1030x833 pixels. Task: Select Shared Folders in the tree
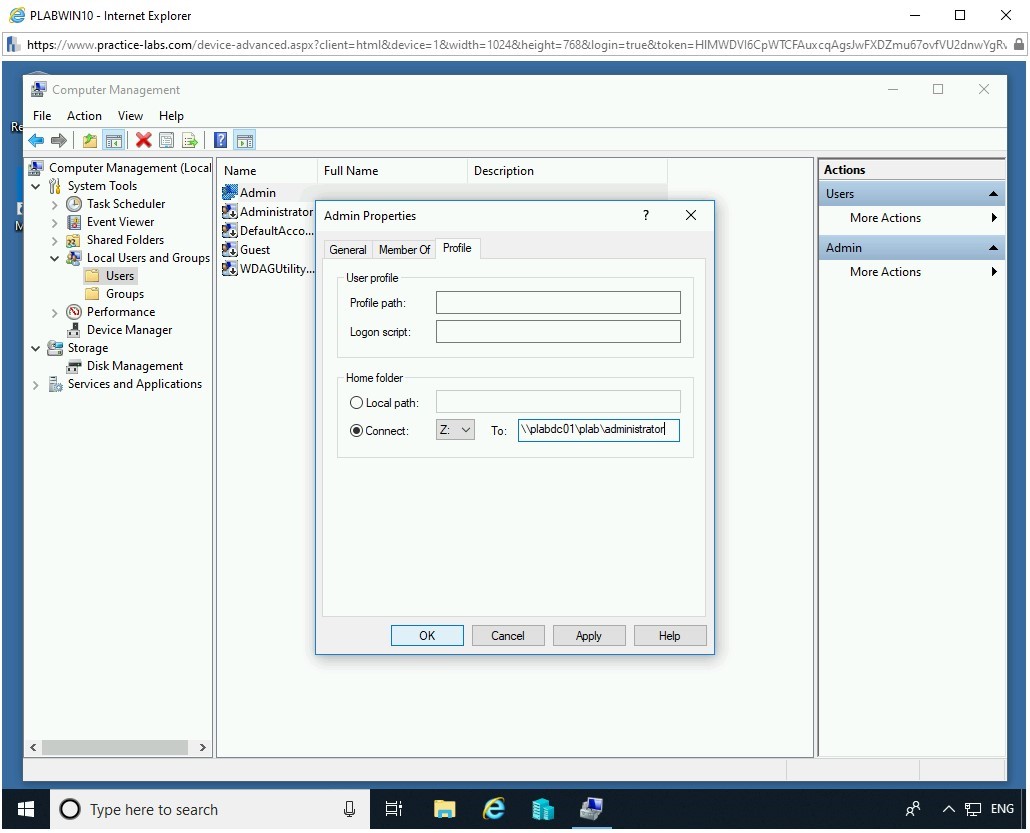point(125,240)
